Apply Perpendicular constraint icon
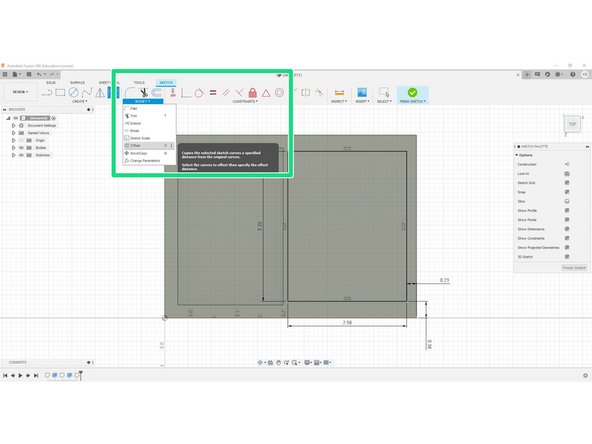This screenshot has height=444, width=592. 239,92
